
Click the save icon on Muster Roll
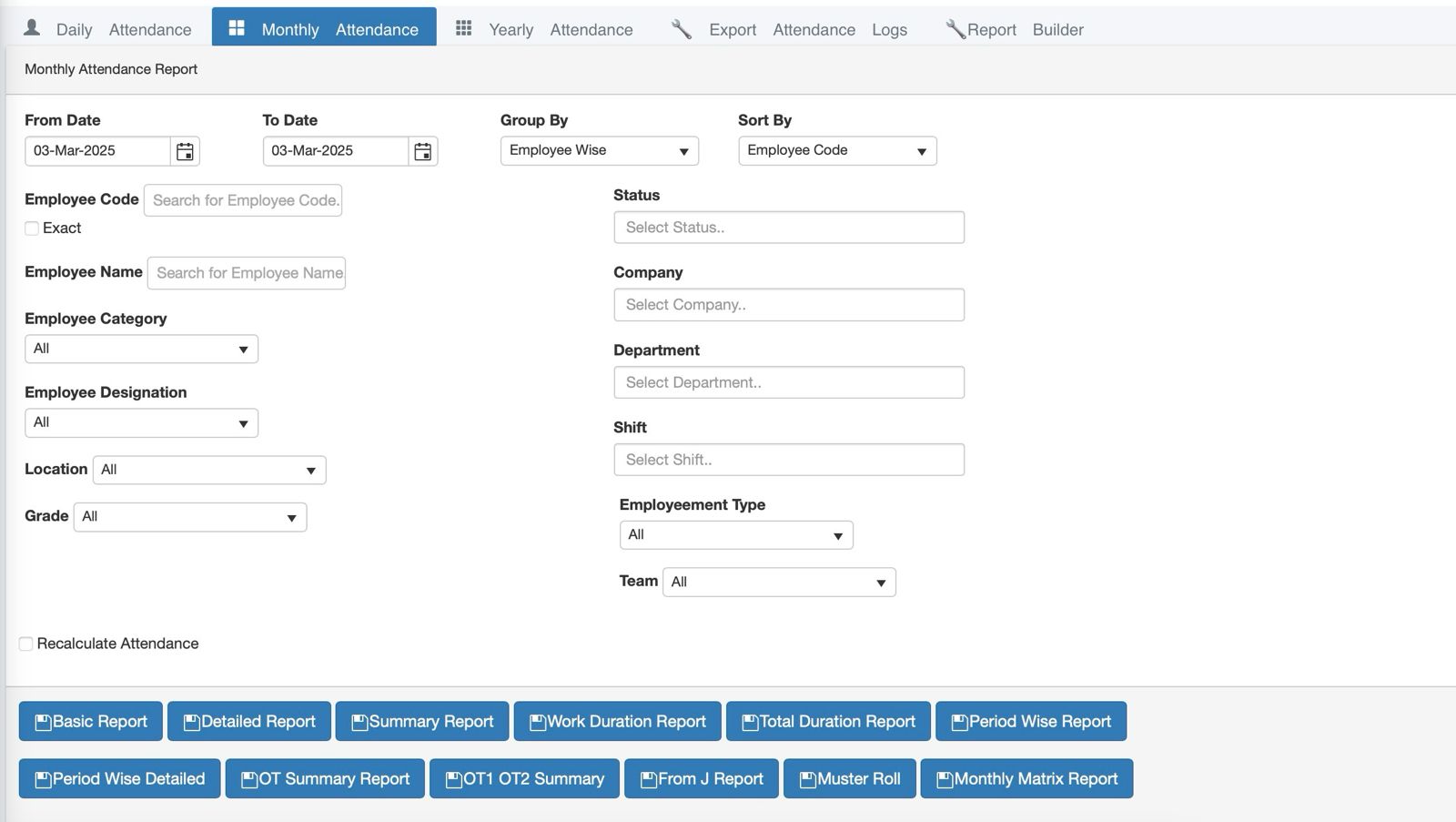tap(807, 780)
